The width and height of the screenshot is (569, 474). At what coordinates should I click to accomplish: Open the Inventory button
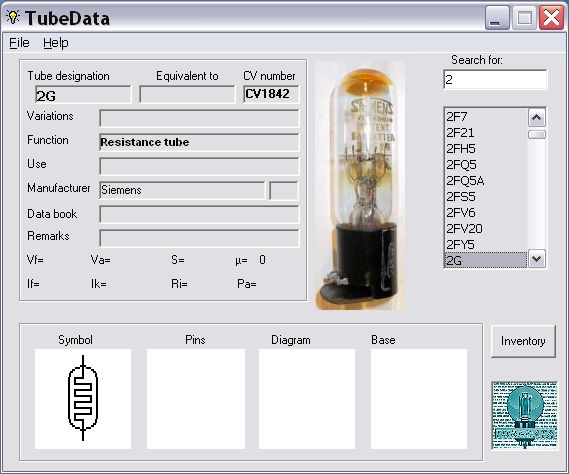click(x=523, y=341)
